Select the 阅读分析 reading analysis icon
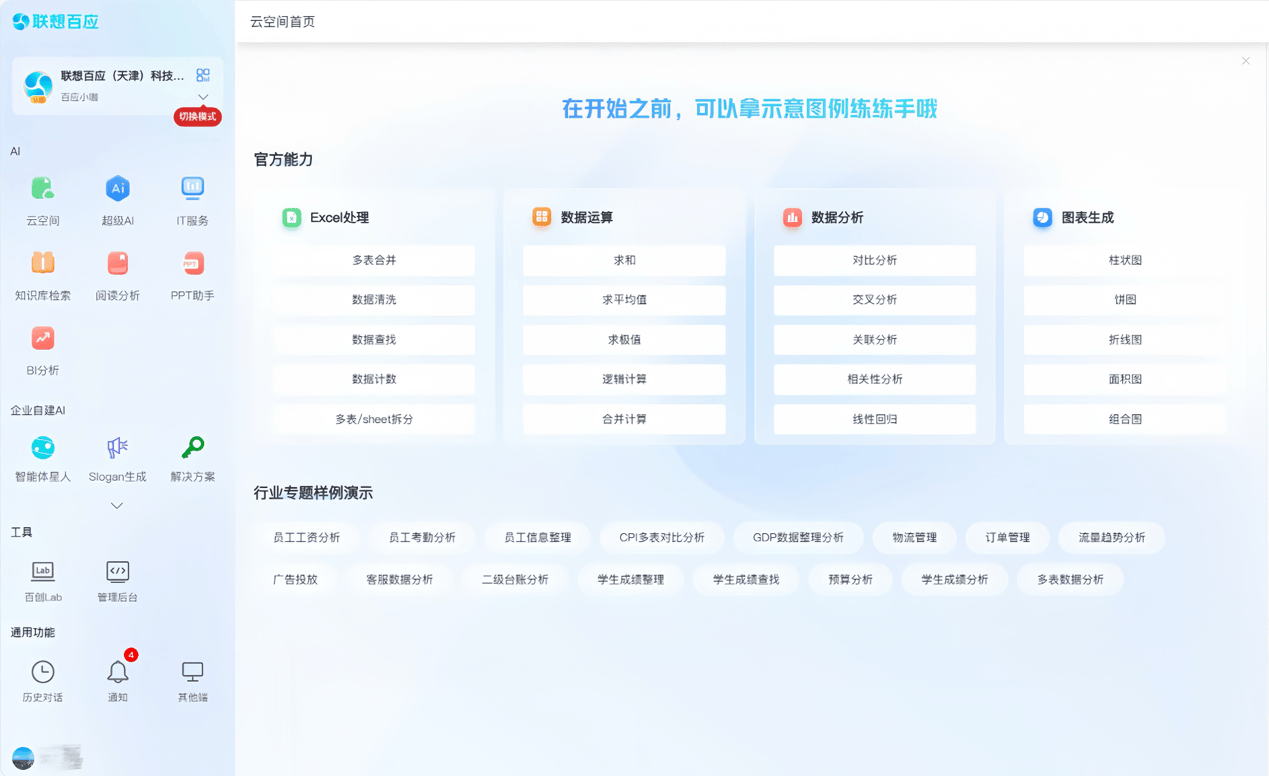Viewport: 1269px width, 776px height. coord(117,265)
